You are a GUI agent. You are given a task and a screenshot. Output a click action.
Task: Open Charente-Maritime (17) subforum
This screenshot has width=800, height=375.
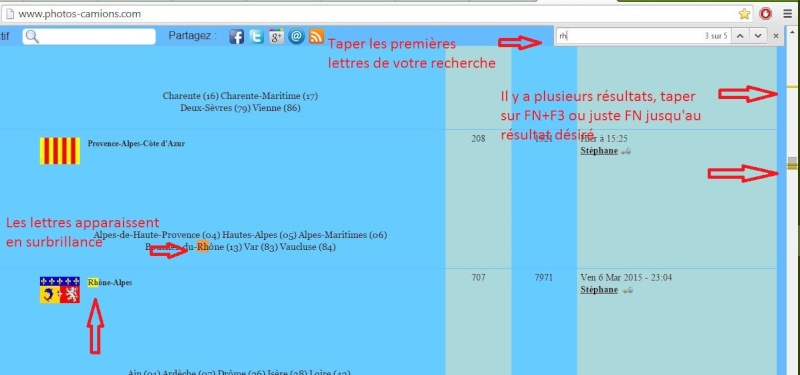click(x=269, y=96)
